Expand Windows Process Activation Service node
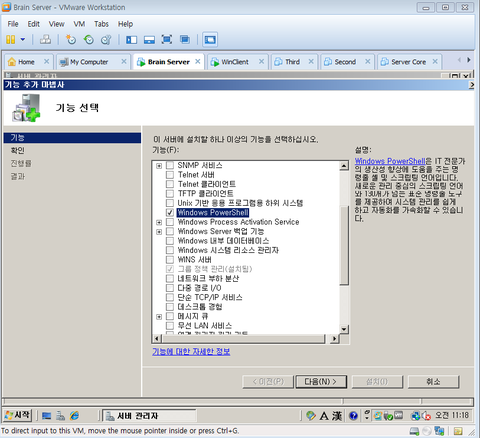 159,222
